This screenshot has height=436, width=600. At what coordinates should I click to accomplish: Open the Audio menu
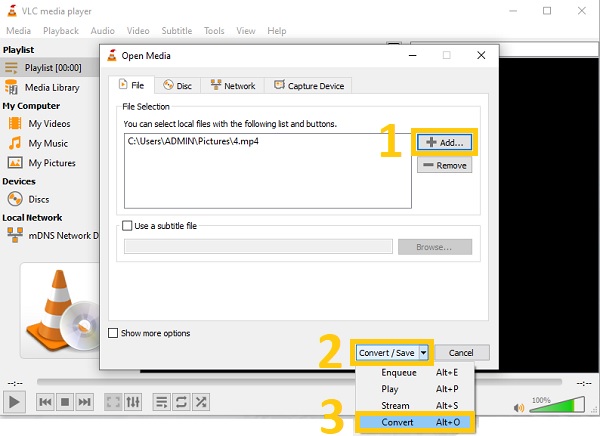point(103,31)
